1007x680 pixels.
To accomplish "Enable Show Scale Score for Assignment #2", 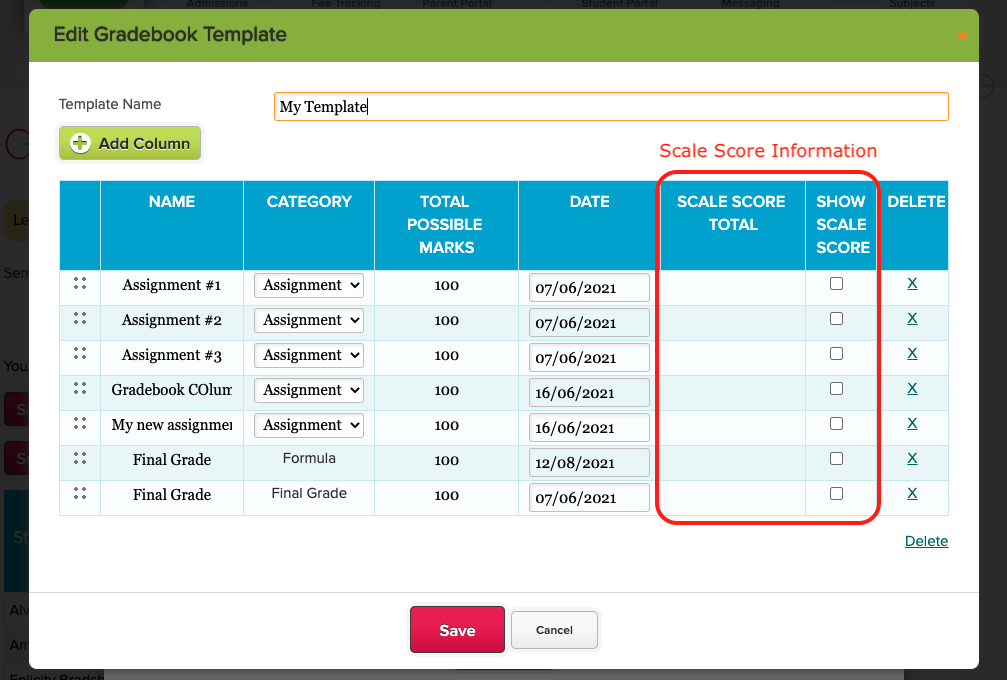I will coord(836,318).
